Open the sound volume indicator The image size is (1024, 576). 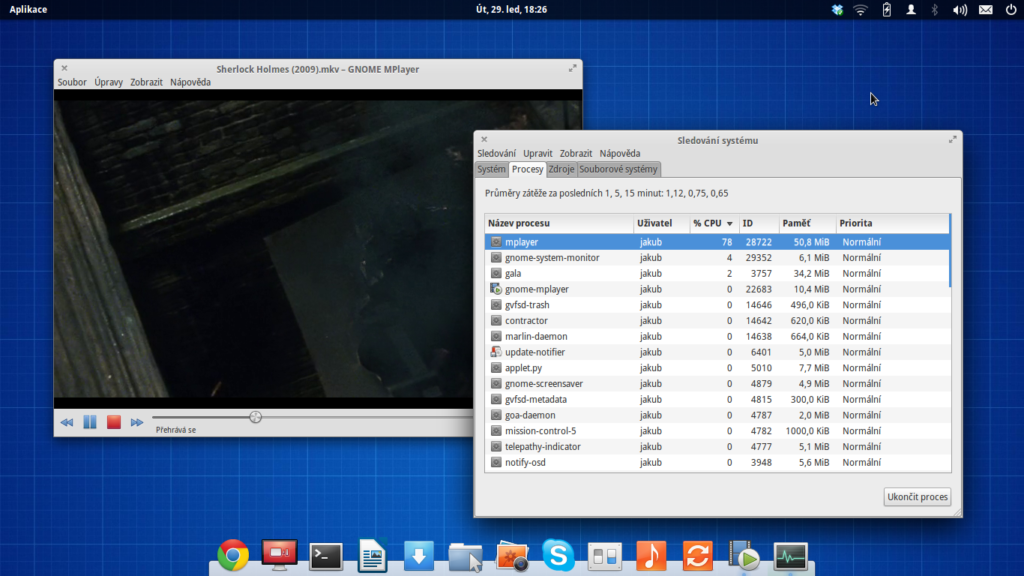pyautogui.click(x=960, y=10)
